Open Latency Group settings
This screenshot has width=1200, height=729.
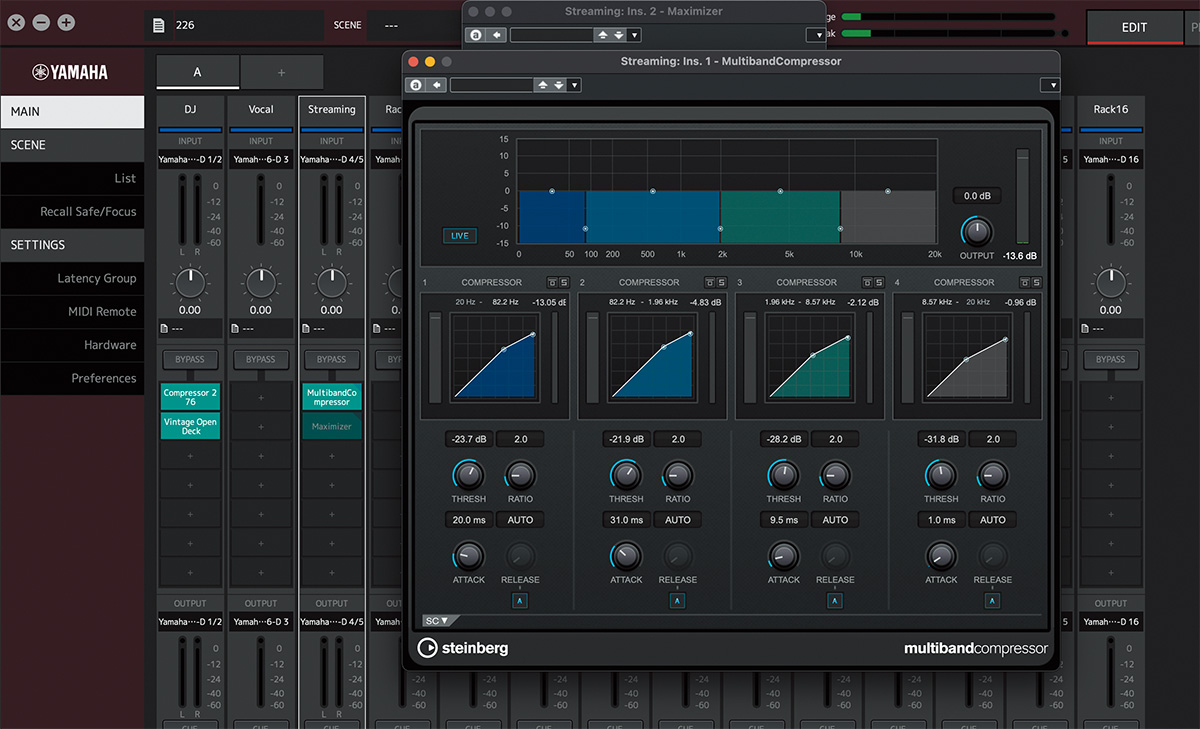click(72, 278)
